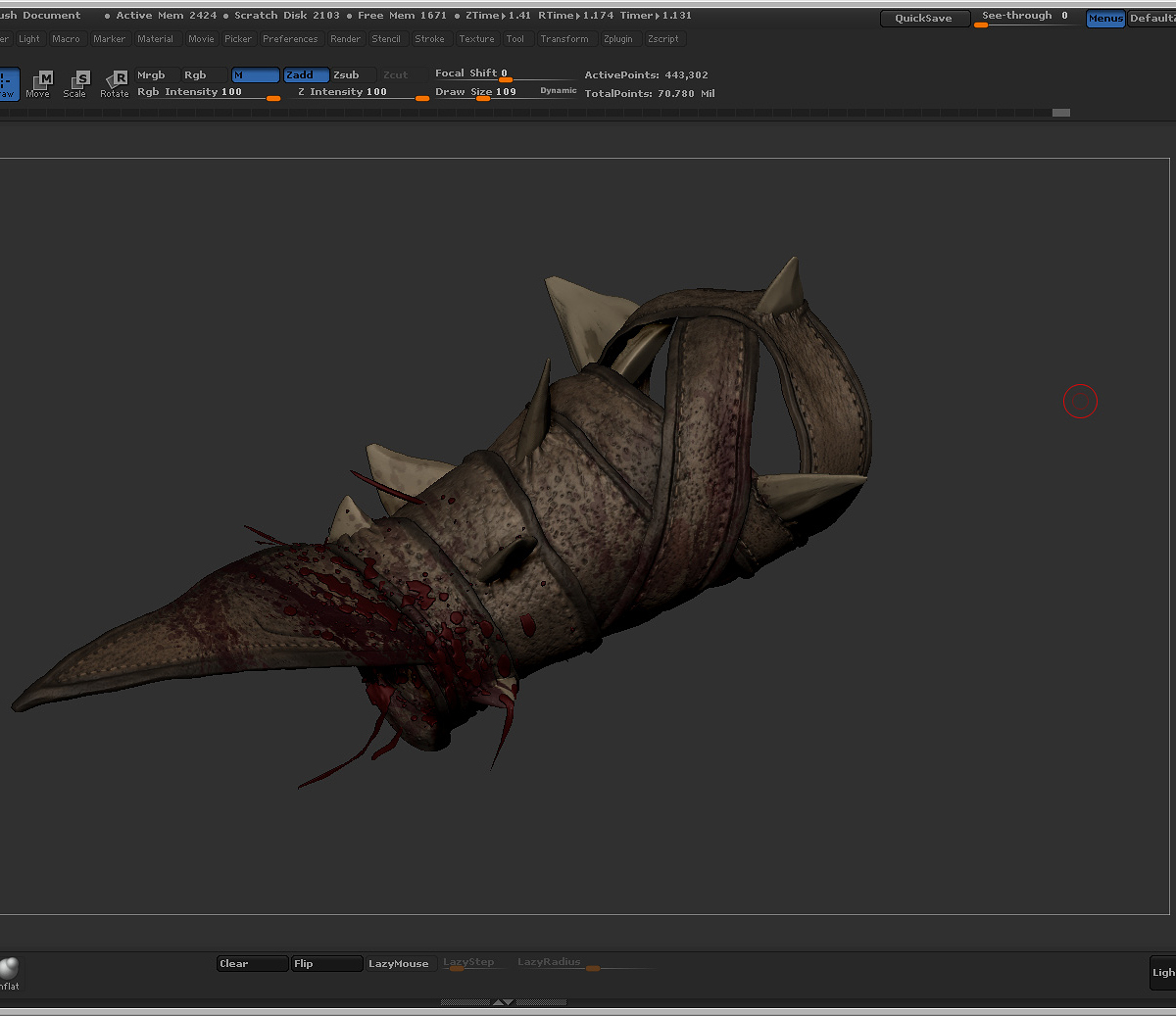Click the ZTime 1.41 readout
The width and height of the screenshot is (1176, 1016).
click(x=499, y=16)
